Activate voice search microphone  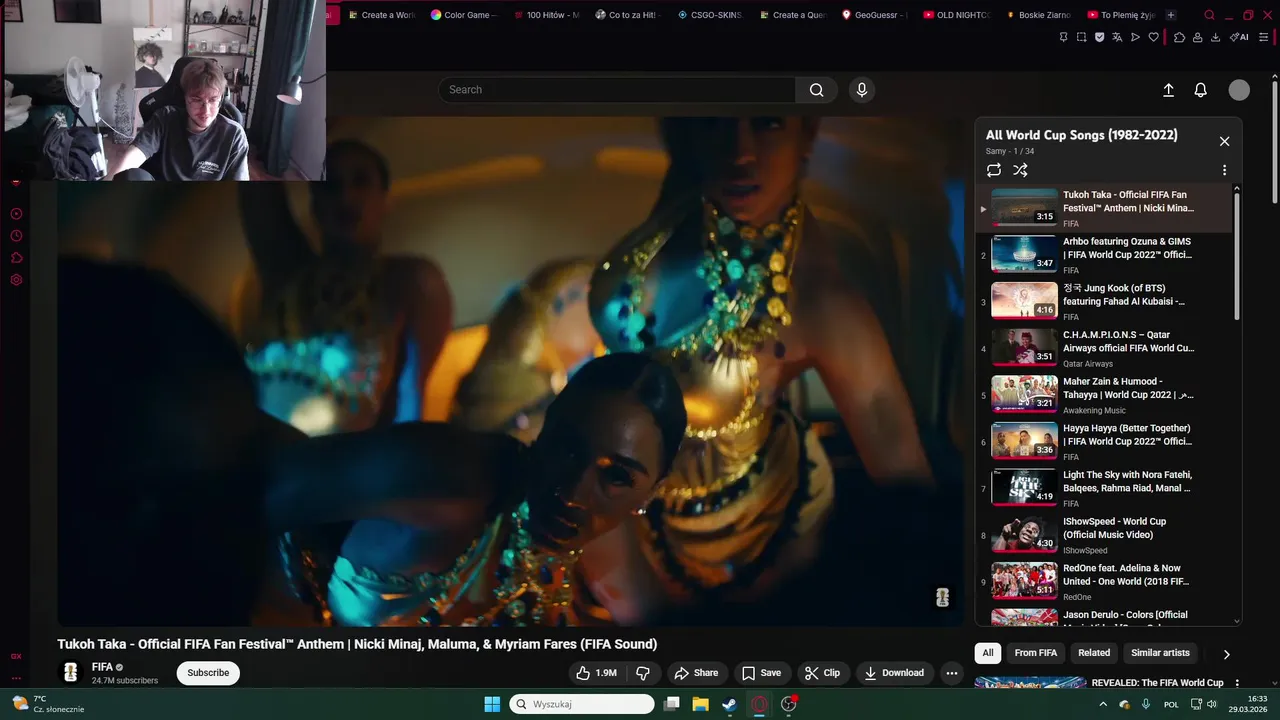point(862,90)
